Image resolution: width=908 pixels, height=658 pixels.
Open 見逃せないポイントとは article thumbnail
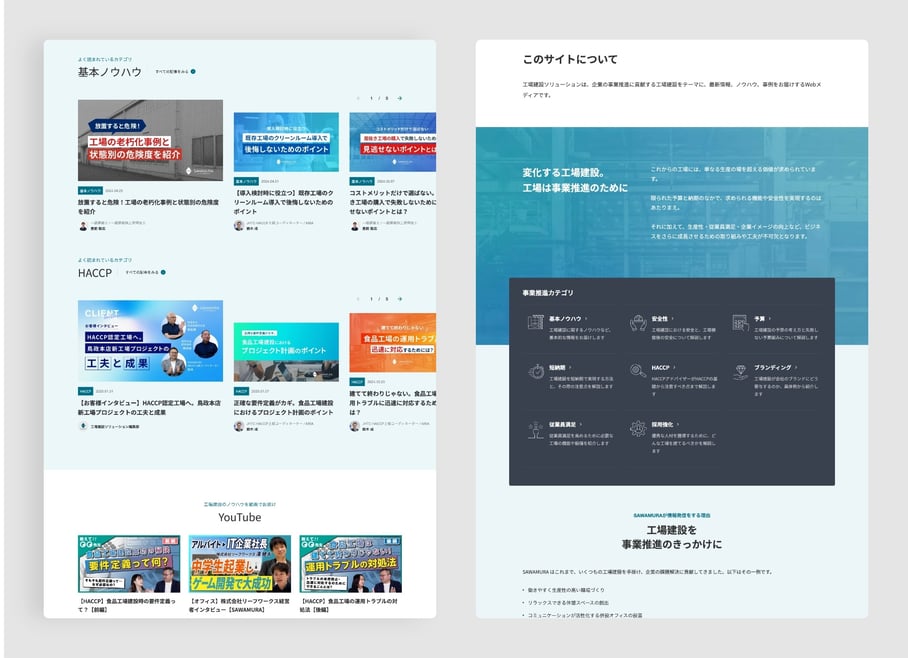coord(393,142)
